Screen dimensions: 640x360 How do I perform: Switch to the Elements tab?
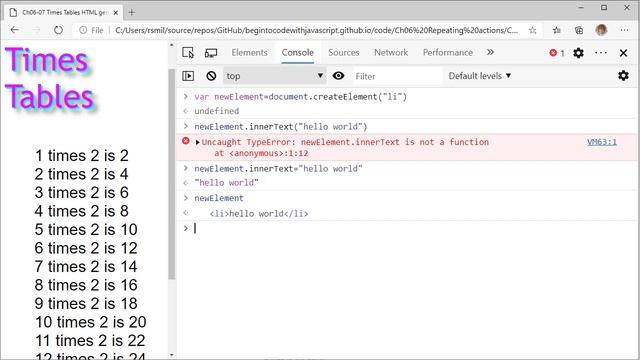(249, 53)
